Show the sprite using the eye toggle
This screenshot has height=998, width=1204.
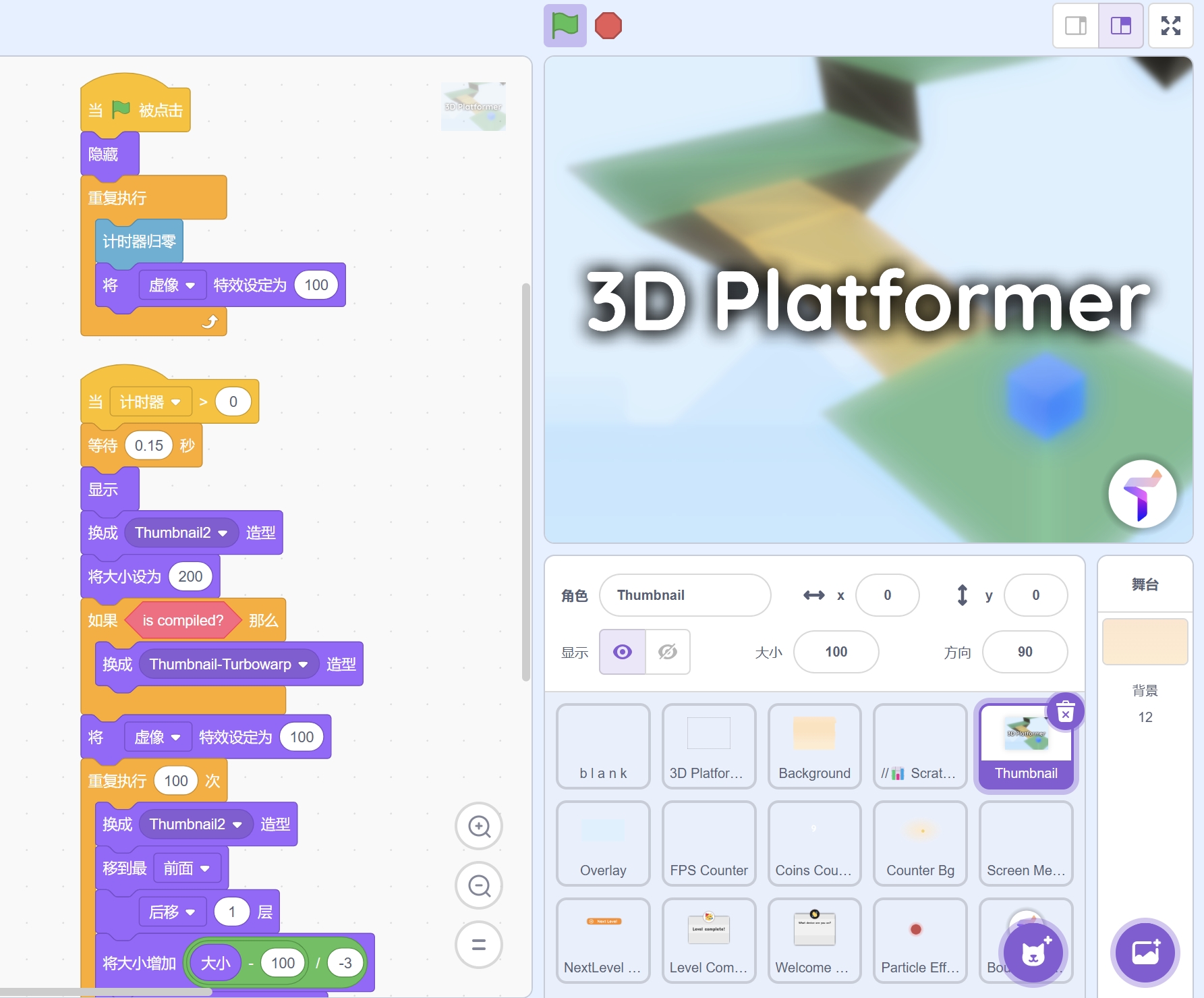click(623, 652)
